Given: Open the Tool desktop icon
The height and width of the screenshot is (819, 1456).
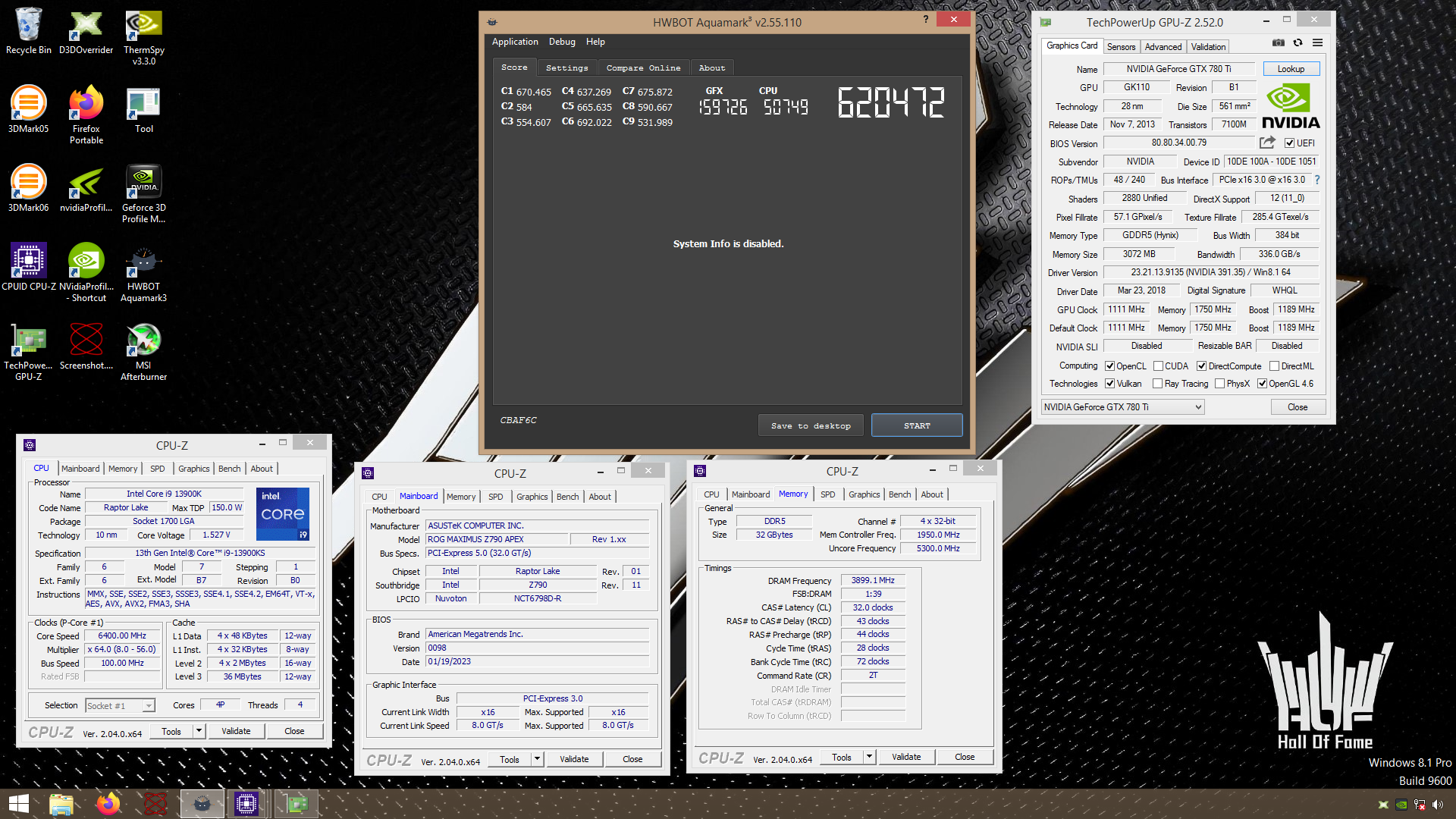Looking at the screenshot, I should point(143,110).
